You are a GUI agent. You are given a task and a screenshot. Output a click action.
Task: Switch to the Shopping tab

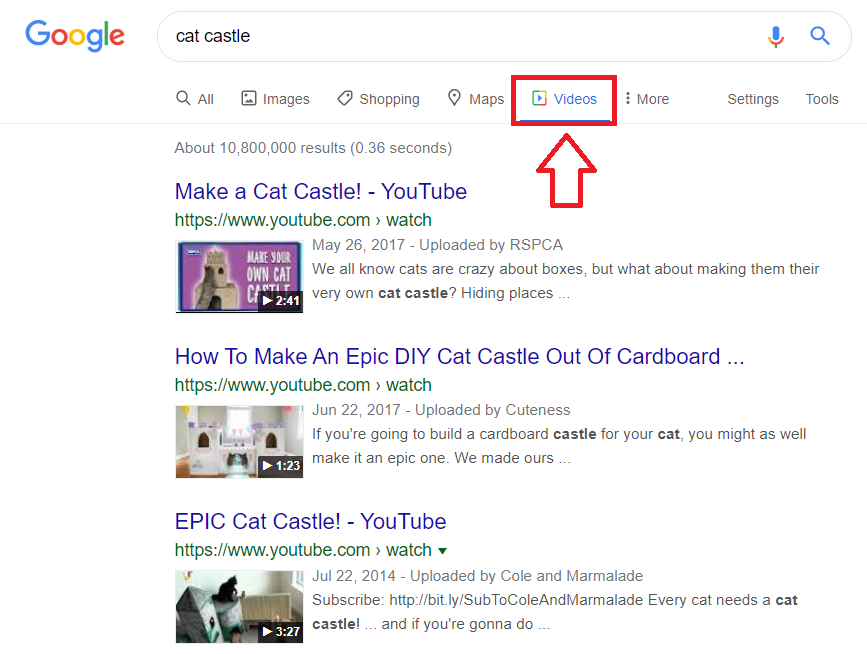click(378, 98)
